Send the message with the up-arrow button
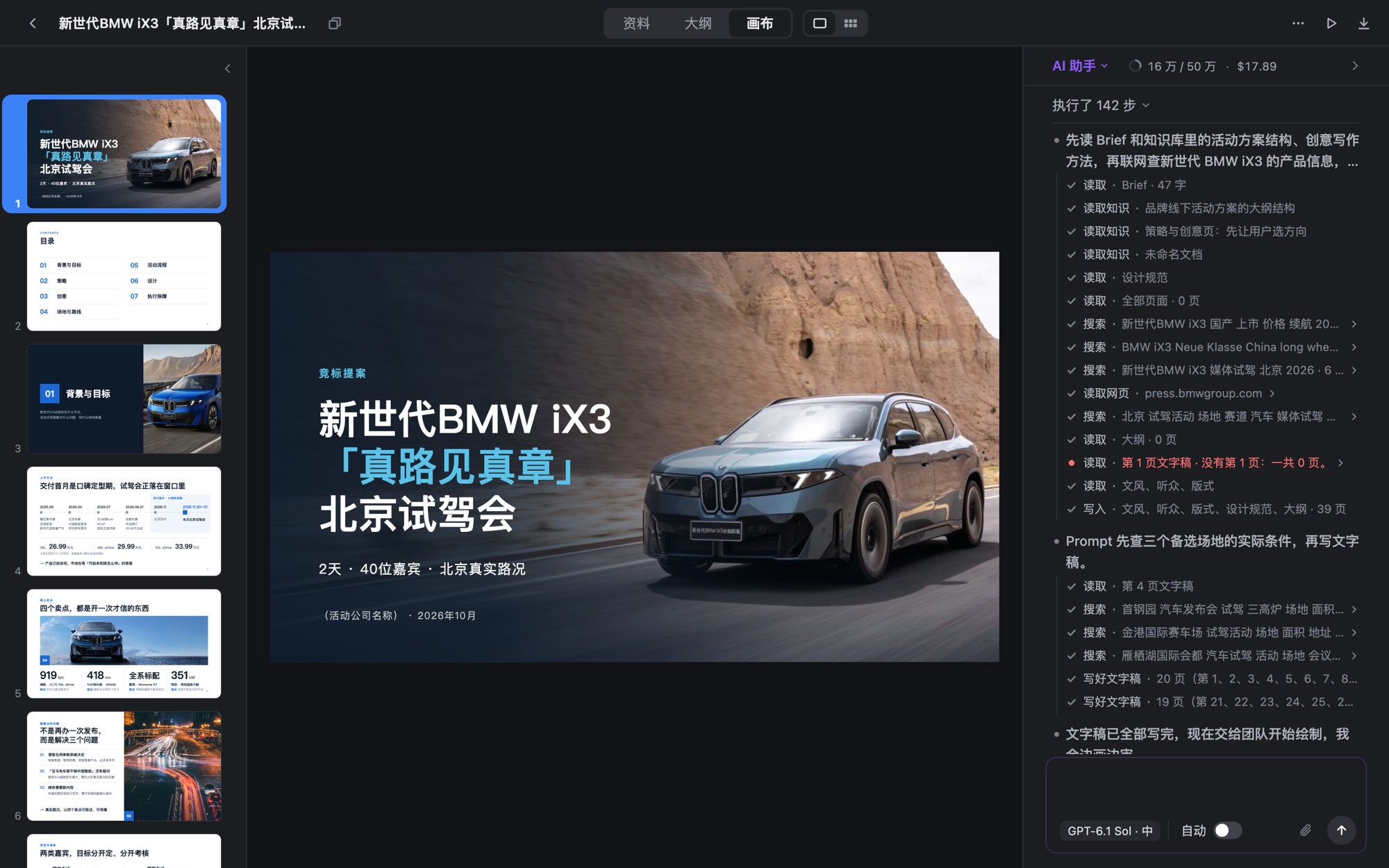 1341,831
